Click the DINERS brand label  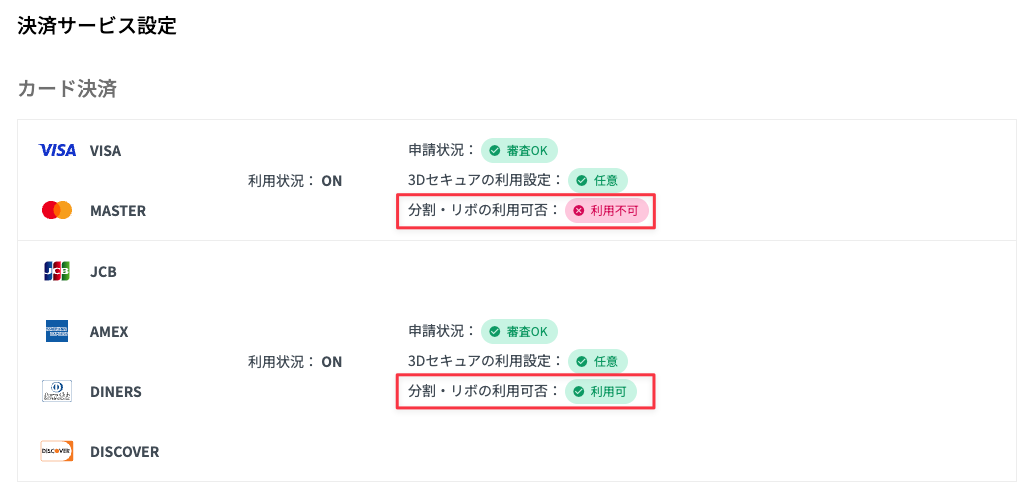coord(116,392)
